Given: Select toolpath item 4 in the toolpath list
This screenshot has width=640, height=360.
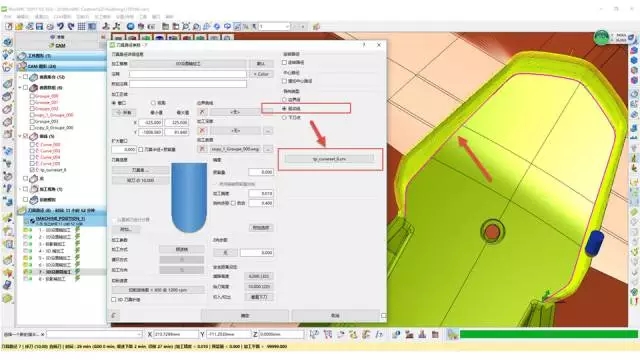Looking at the screenshot, I should [x=52, y=251].
